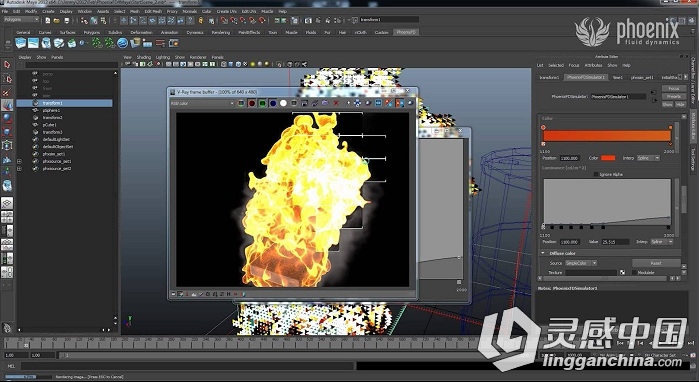Collapse the Diffuse color section
The image size is (699, 382).
[543, 253]
